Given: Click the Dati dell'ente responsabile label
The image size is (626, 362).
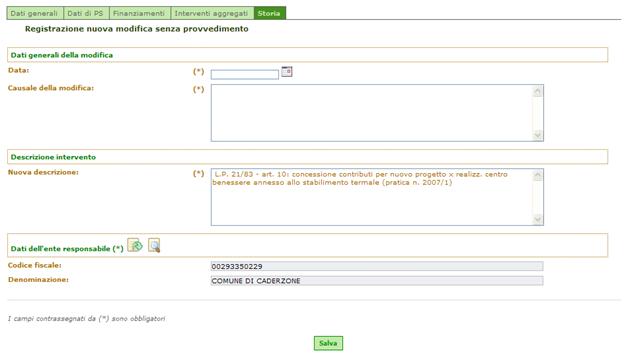Looking at the screenshot, I should 67,248.
